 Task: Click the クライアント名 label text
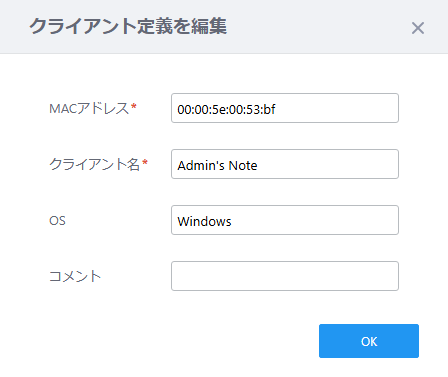(x=95, y=164)
